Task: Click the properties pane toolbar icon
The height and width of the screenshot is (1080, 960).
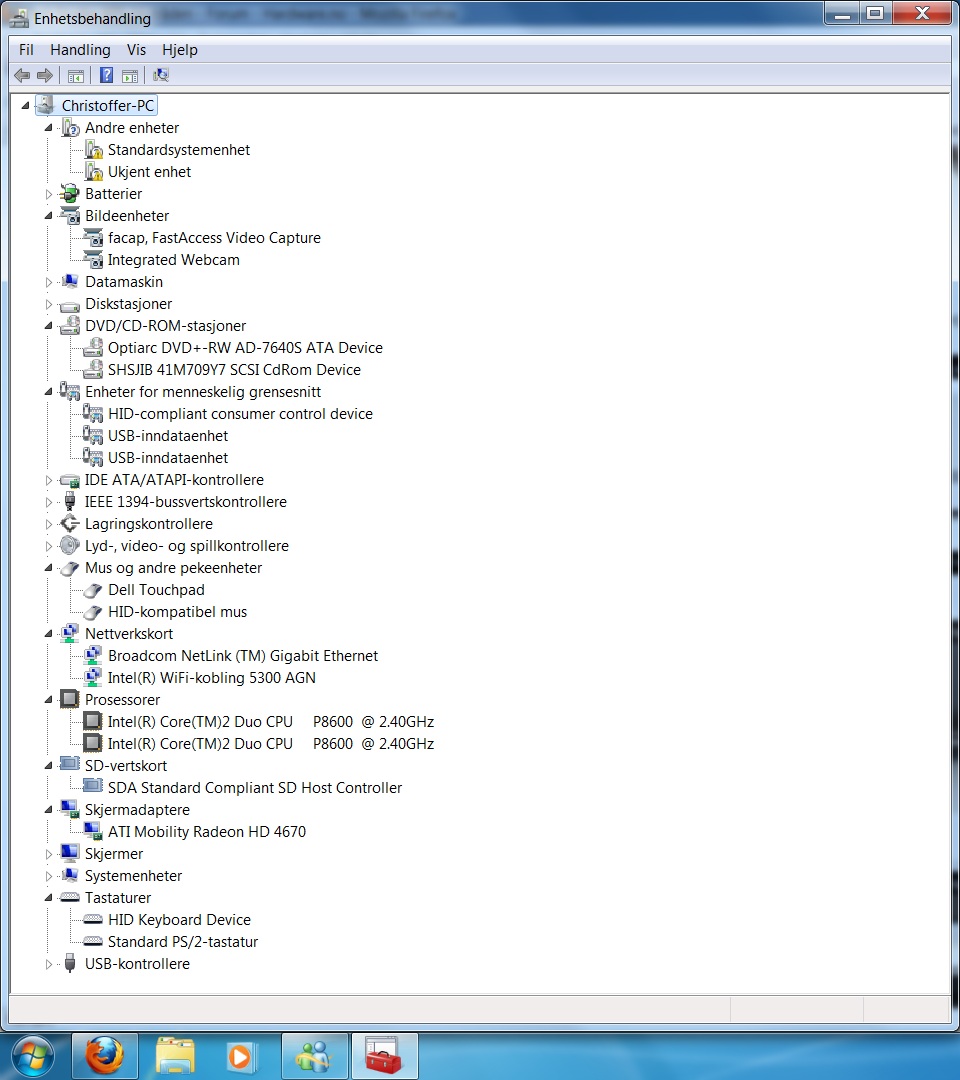Action: pyautogui.click(x=129, y=76)
